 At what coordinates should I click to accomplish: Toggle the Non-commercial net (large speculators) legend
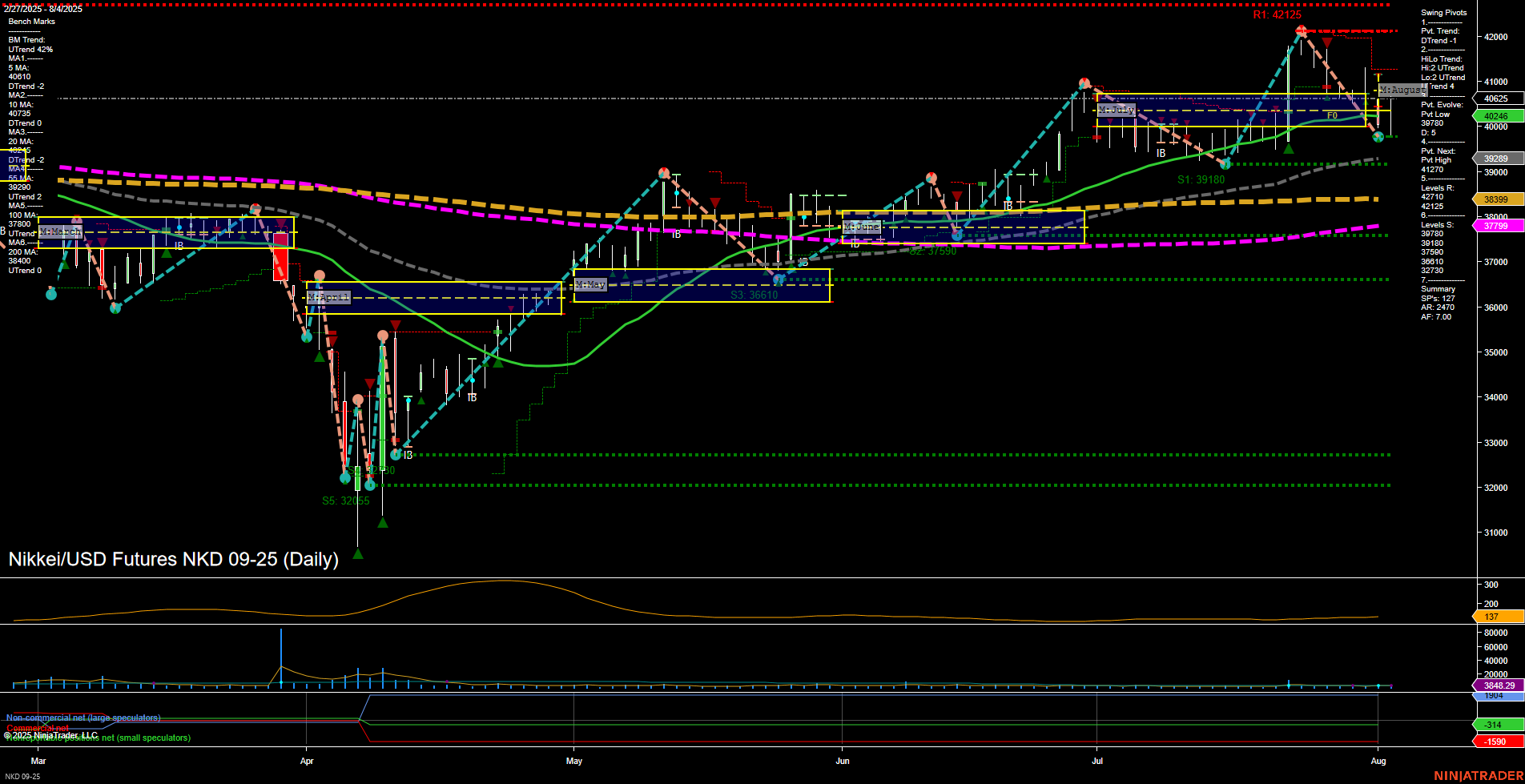[82, 718]
